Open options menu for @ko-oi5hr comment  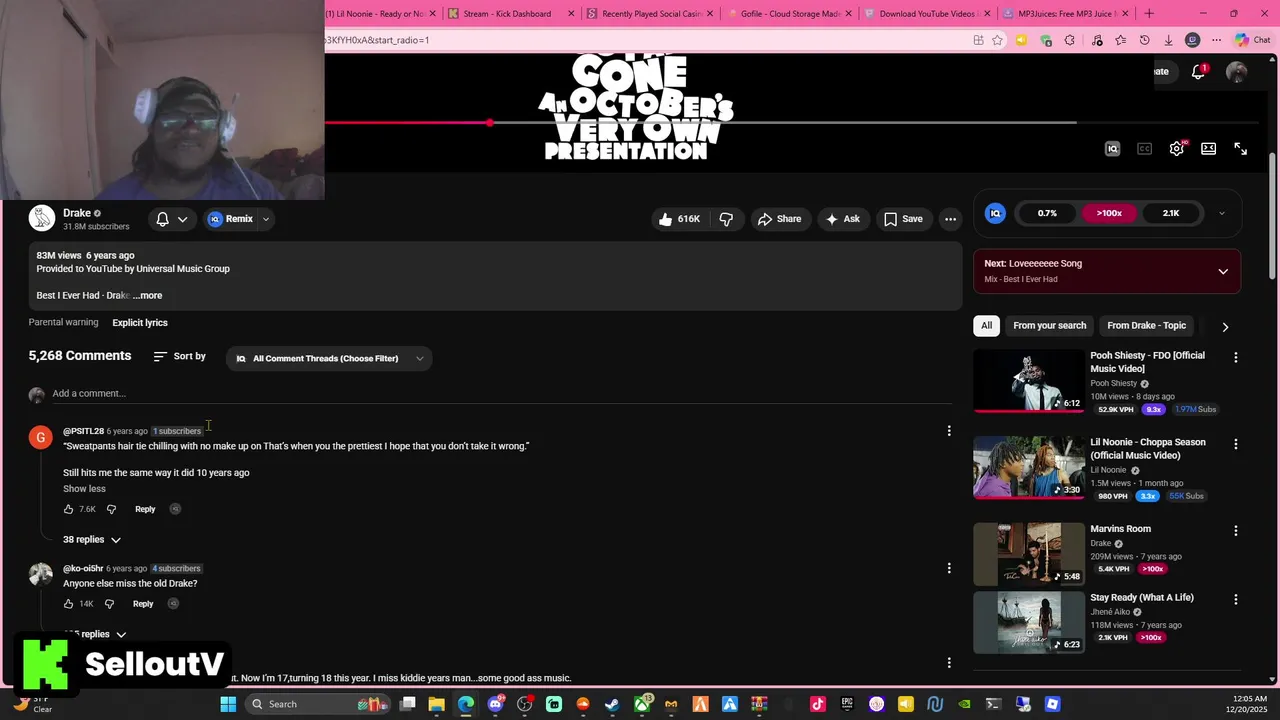point(949,569)
